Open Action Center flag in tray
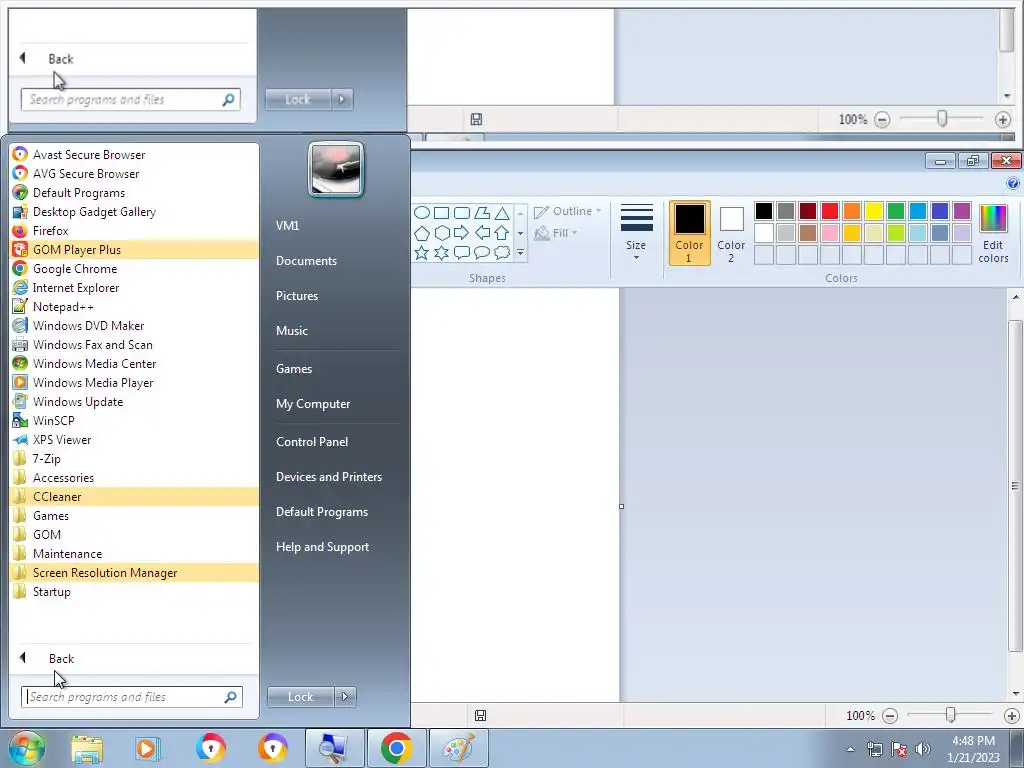1024x768 pixels. pyautogui.click(x=899, y=749)
